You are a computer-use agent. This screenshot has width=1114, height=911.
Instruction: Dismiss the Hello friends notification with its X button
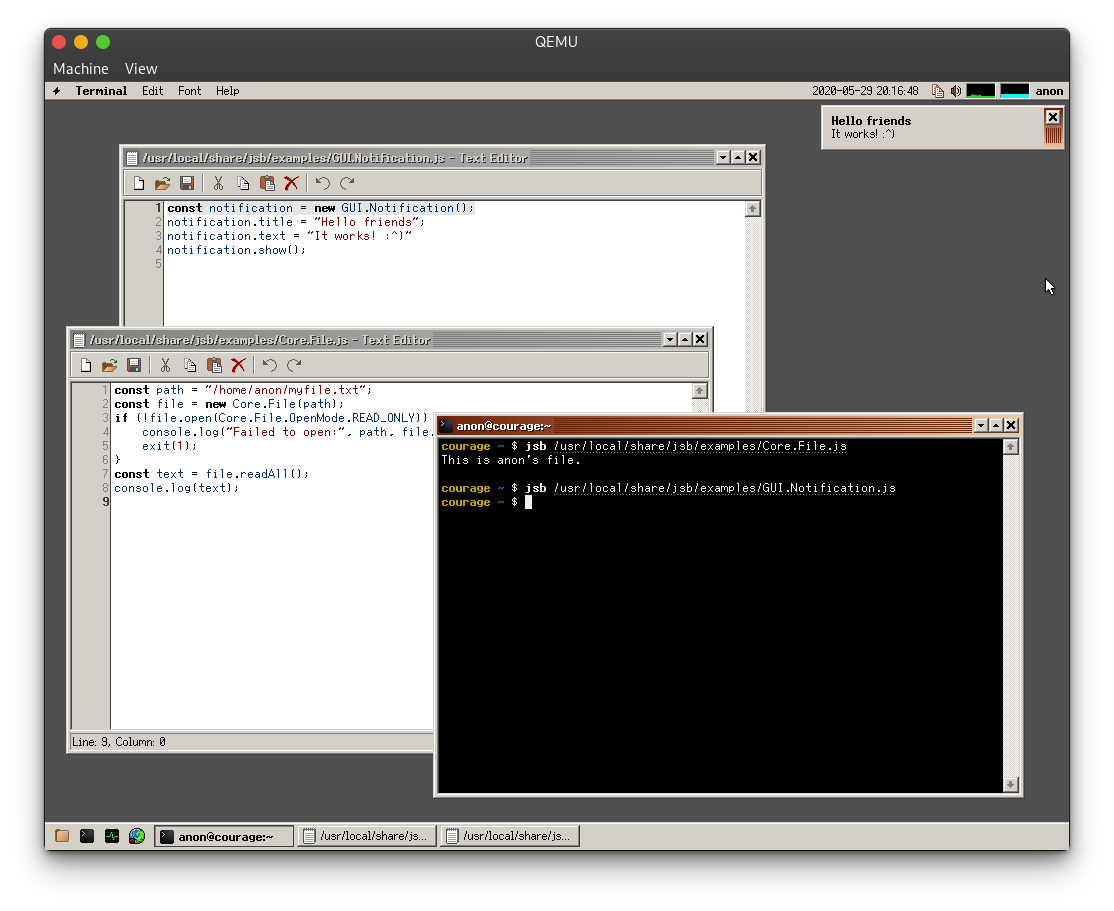click(x=1052, y=116)
